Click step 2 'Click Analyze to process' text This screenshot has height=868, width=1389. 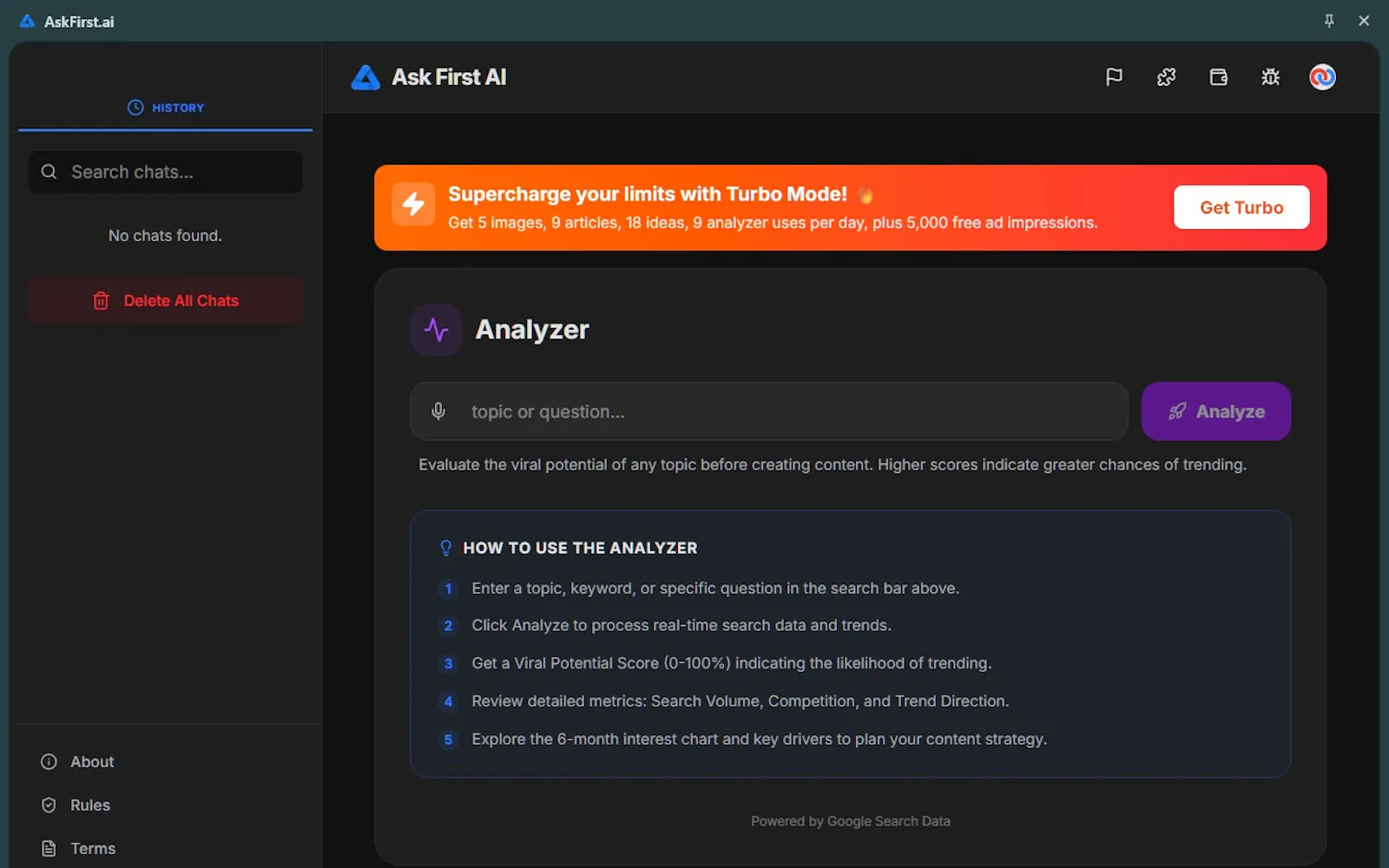tap(681, 626)
